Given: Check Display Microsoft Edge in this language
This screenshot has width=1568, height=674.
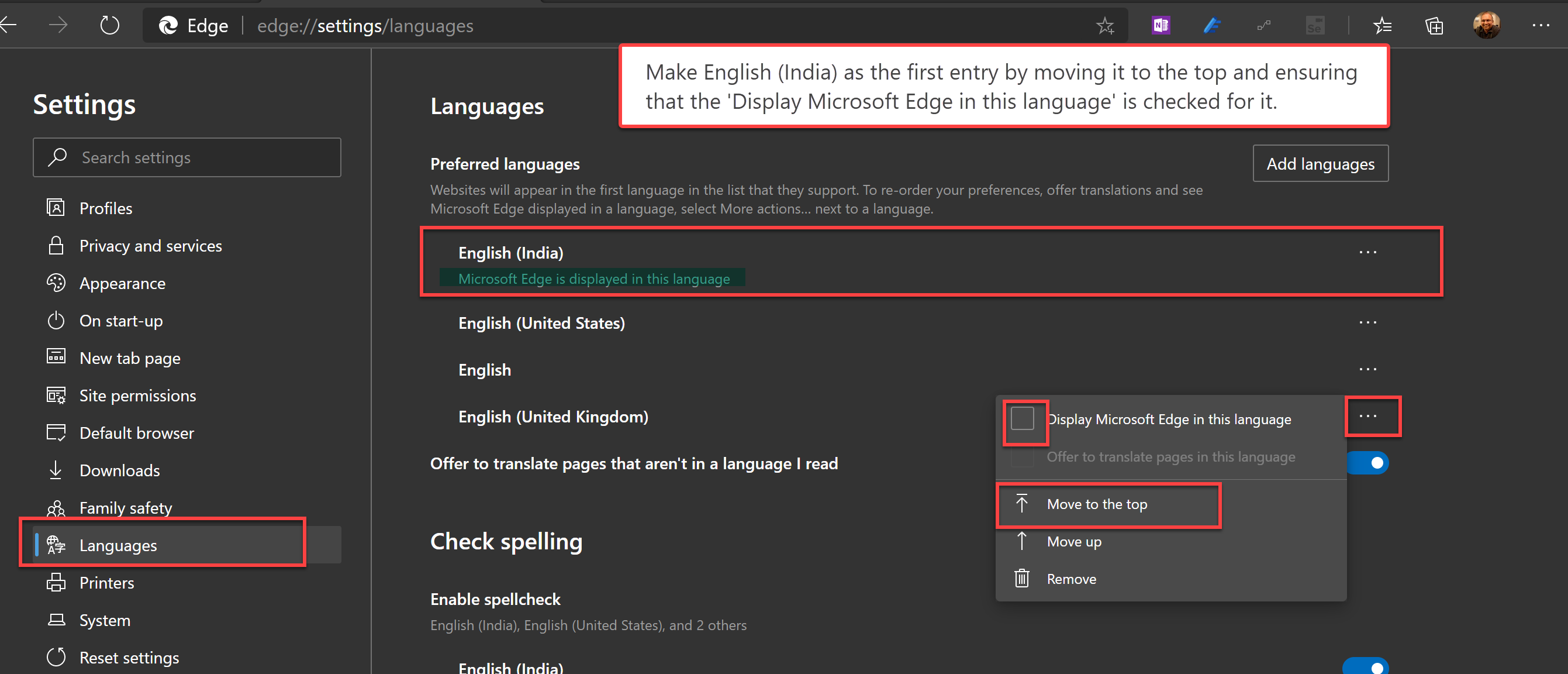Looking at the screenshot, I should 1022,419.
